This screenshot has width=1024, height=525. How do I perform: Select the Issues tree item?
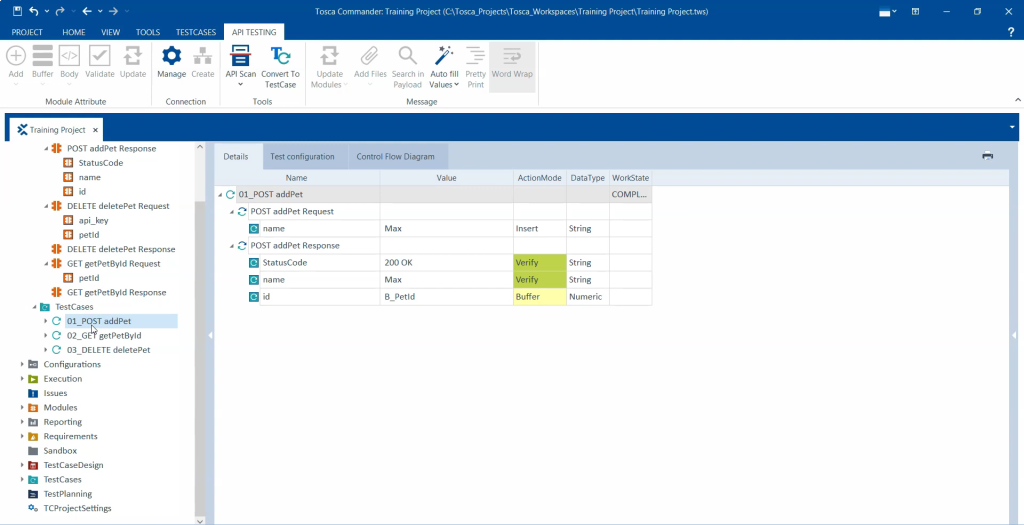click(56, 393)
